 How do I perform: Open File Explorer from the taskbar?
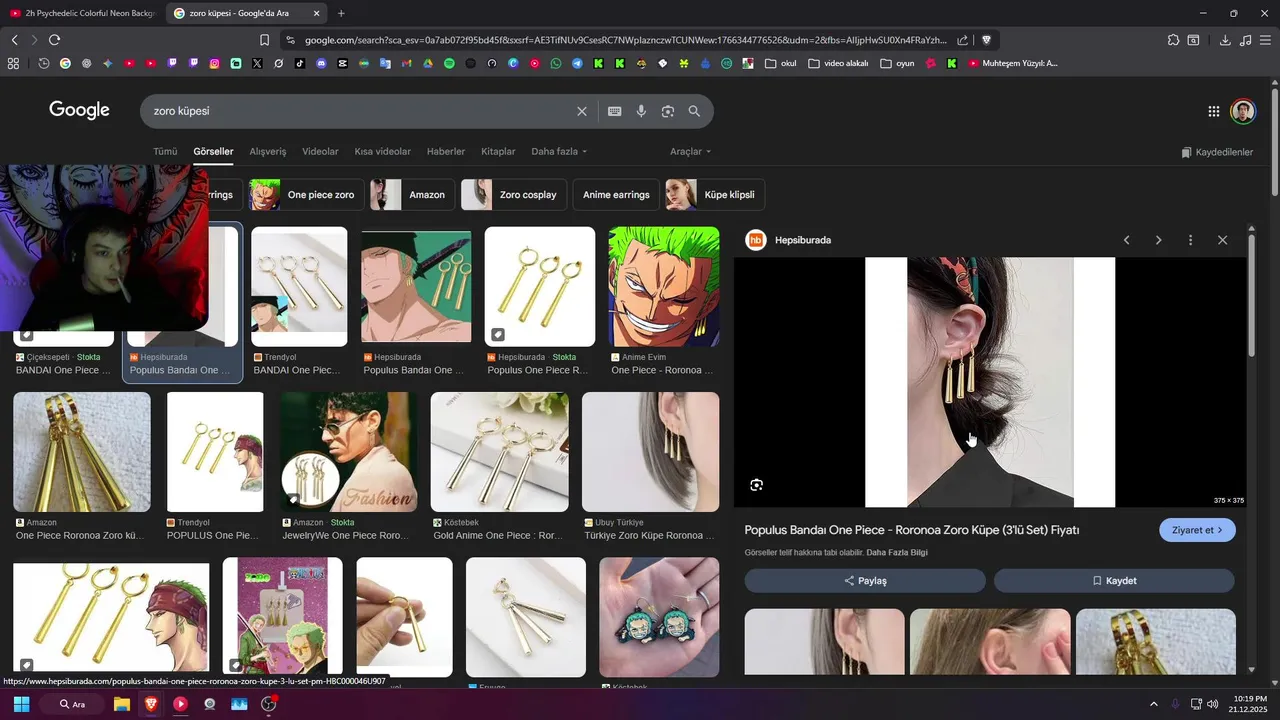click(x=121, y=704)
